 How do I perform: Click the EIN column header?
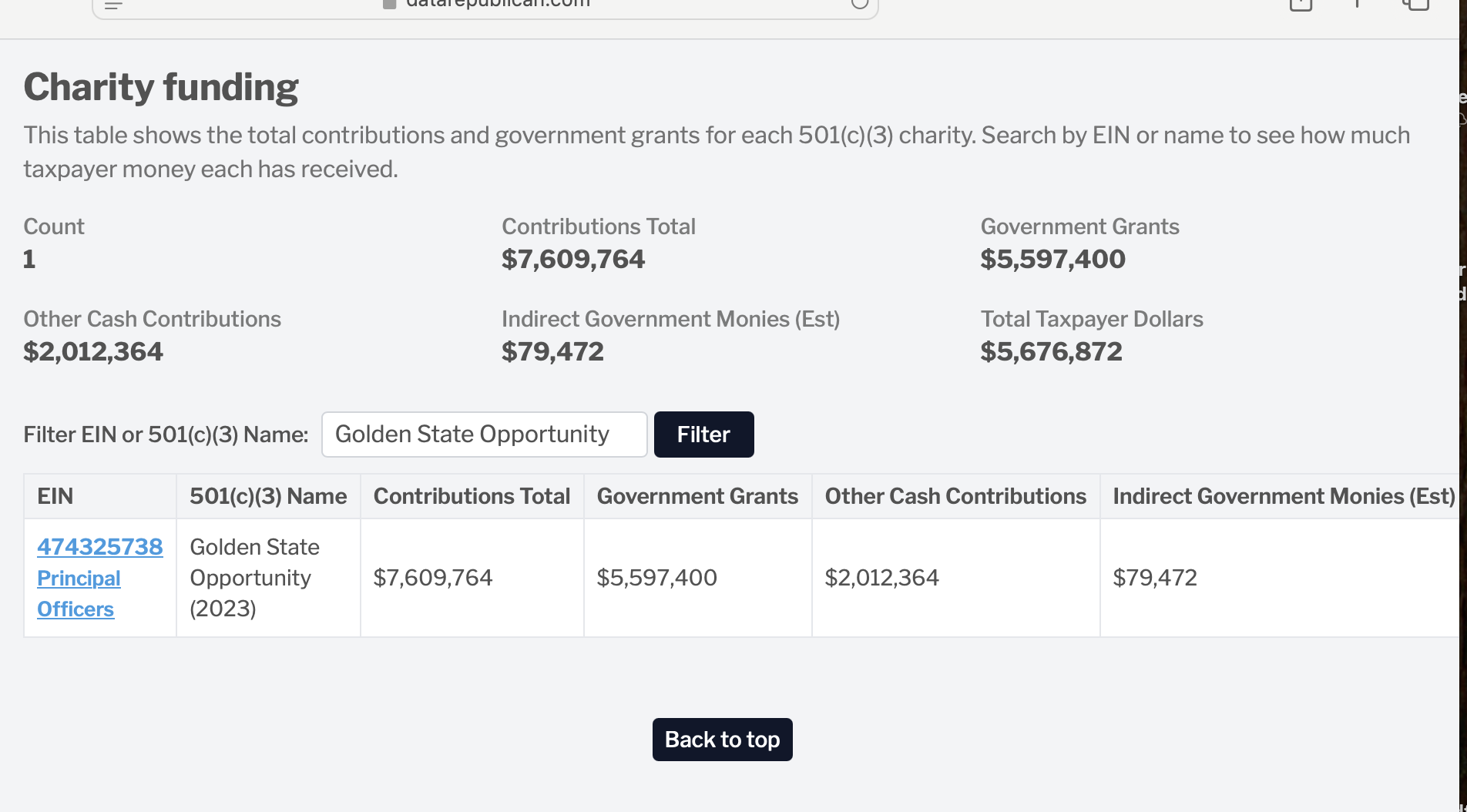55,496
